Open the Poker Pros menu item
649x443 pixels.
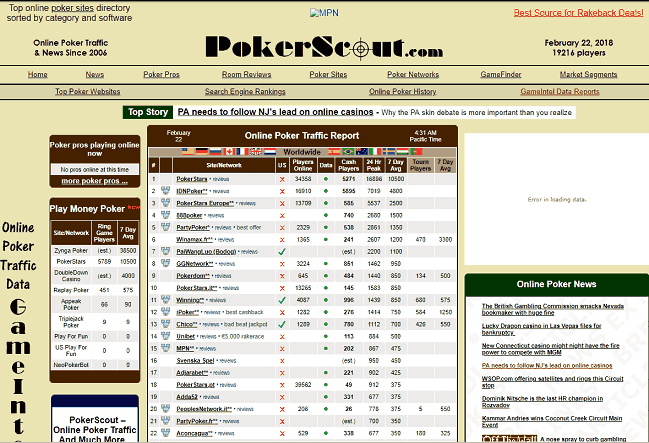(161, 75)
